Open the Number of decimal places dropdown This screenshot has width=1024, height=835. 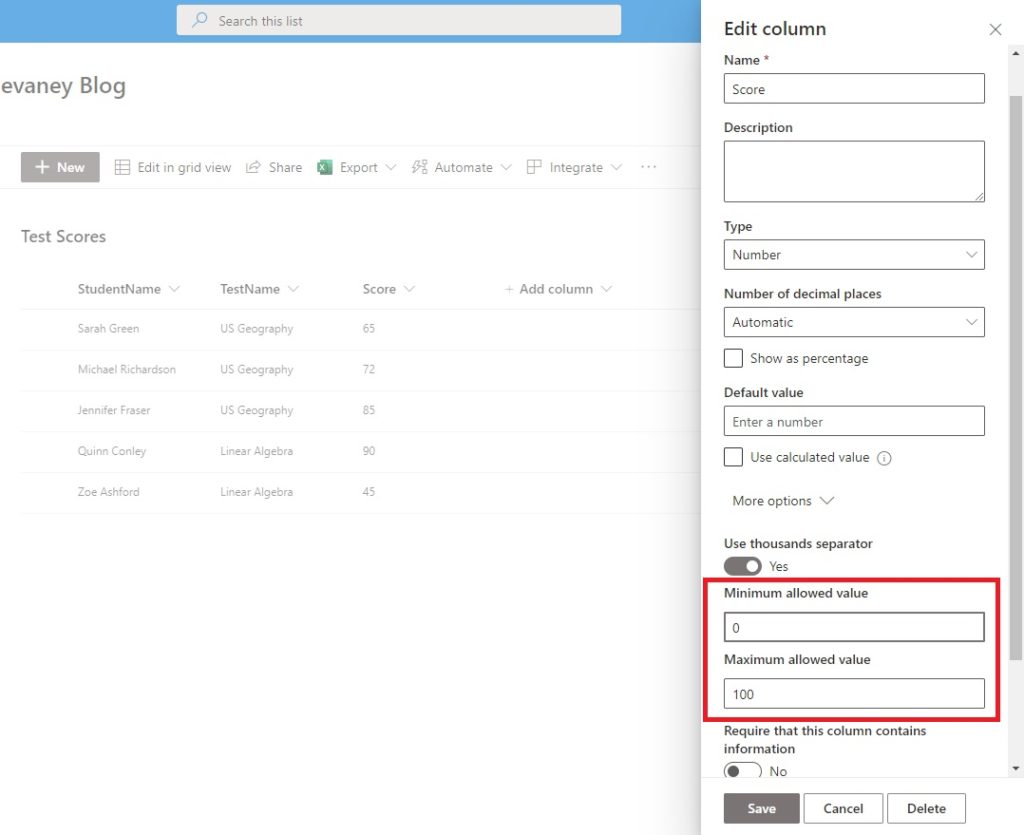click(853, 322)
